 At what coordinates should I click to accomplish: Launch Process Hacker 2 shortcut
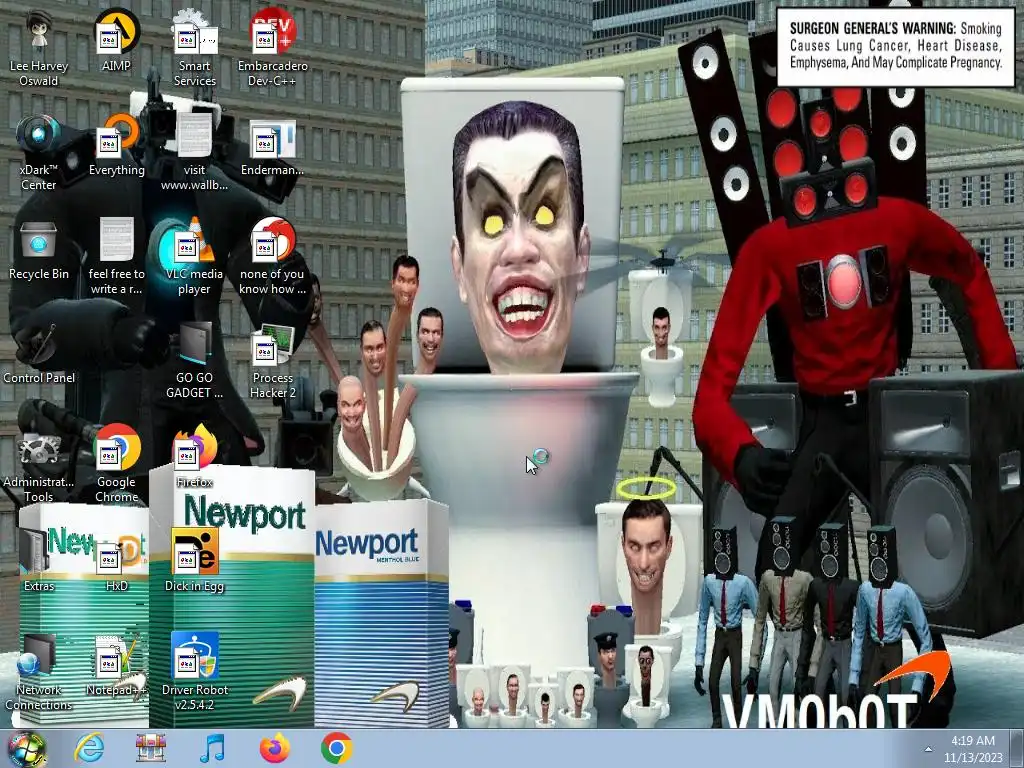click(x=272, y=360)
